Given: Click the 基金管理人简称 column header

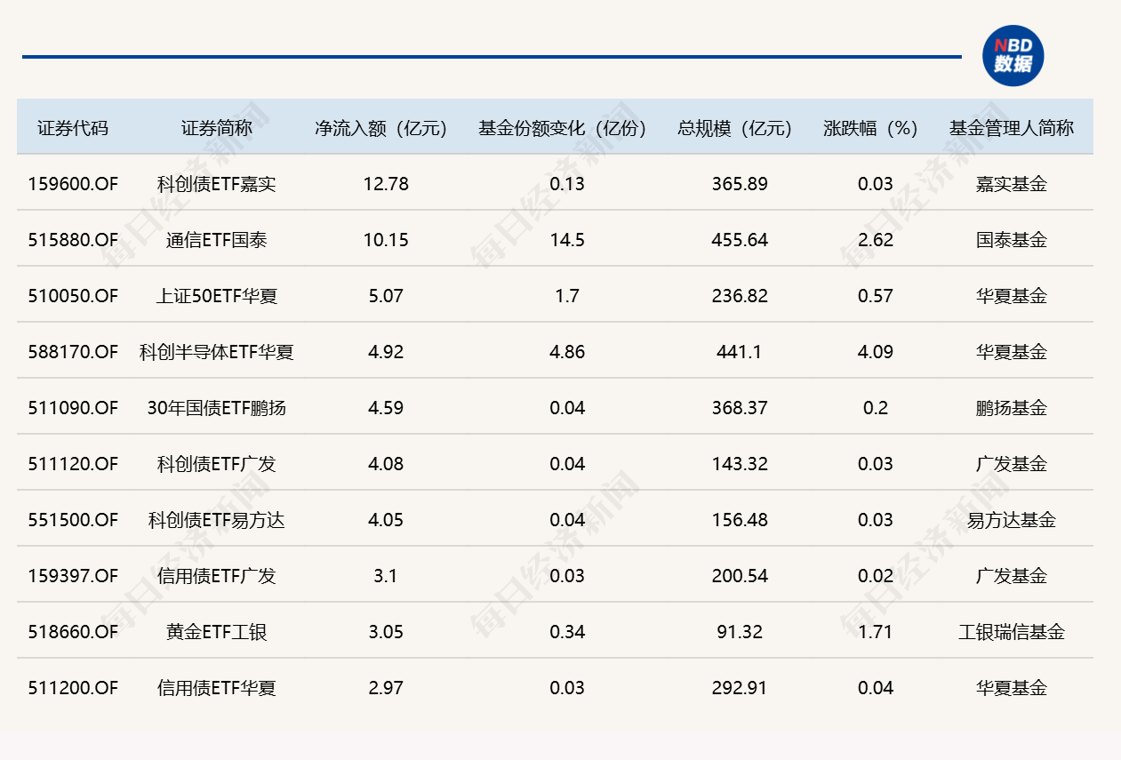Looking at the screenshot, I should [x=1011, y=128].
